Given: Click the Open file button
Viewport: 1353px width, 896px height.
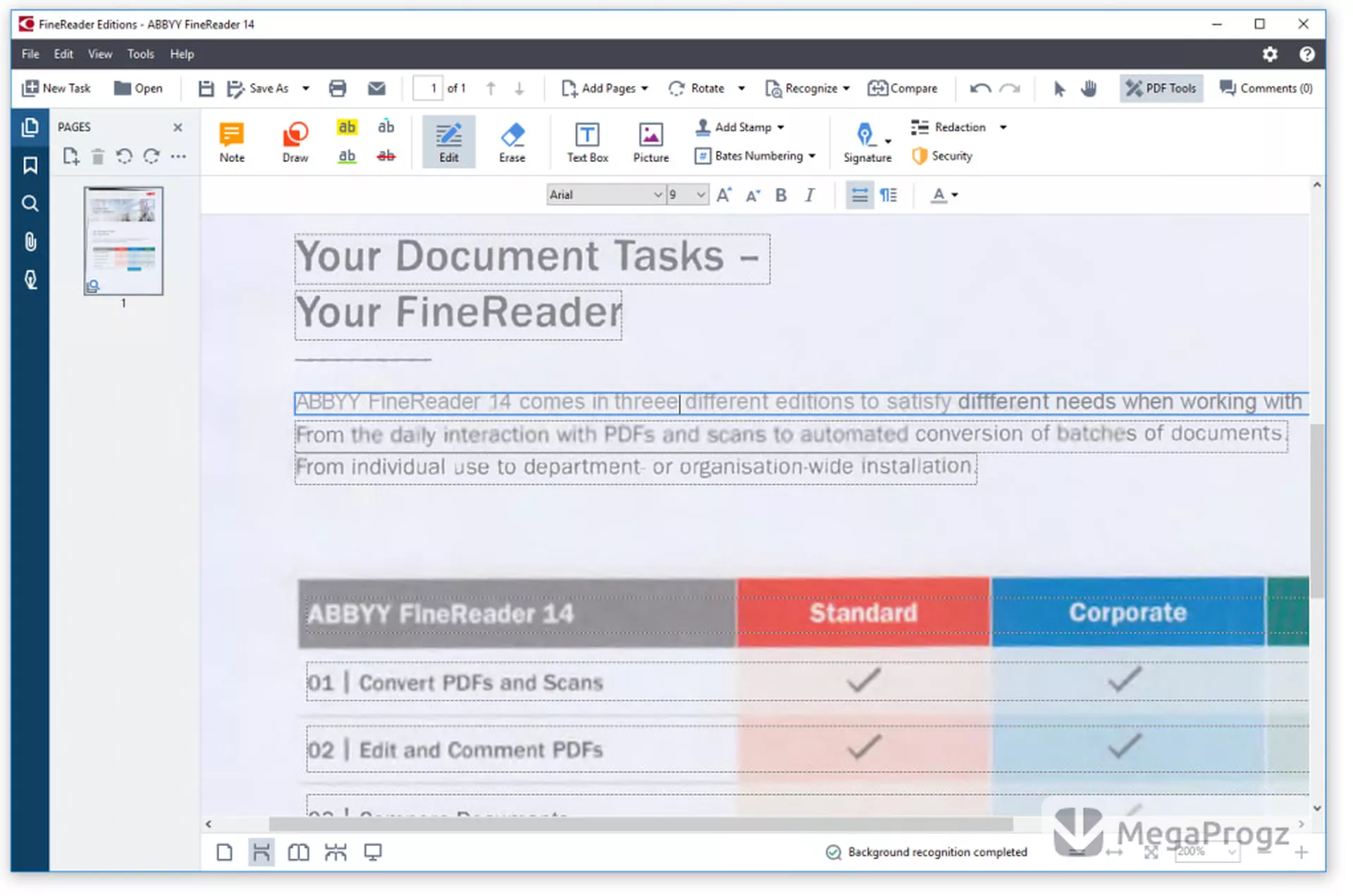Looking at the screenshot, I should point(139,89).
